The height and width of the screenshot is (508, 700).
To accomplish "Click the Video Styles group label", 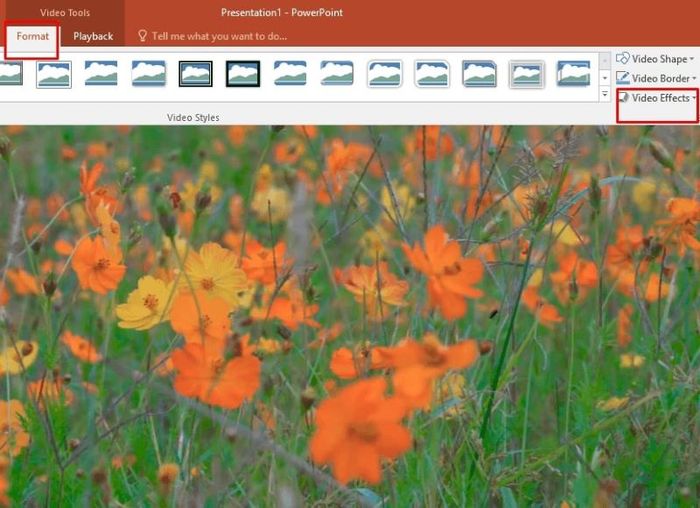I will [193, 117].
